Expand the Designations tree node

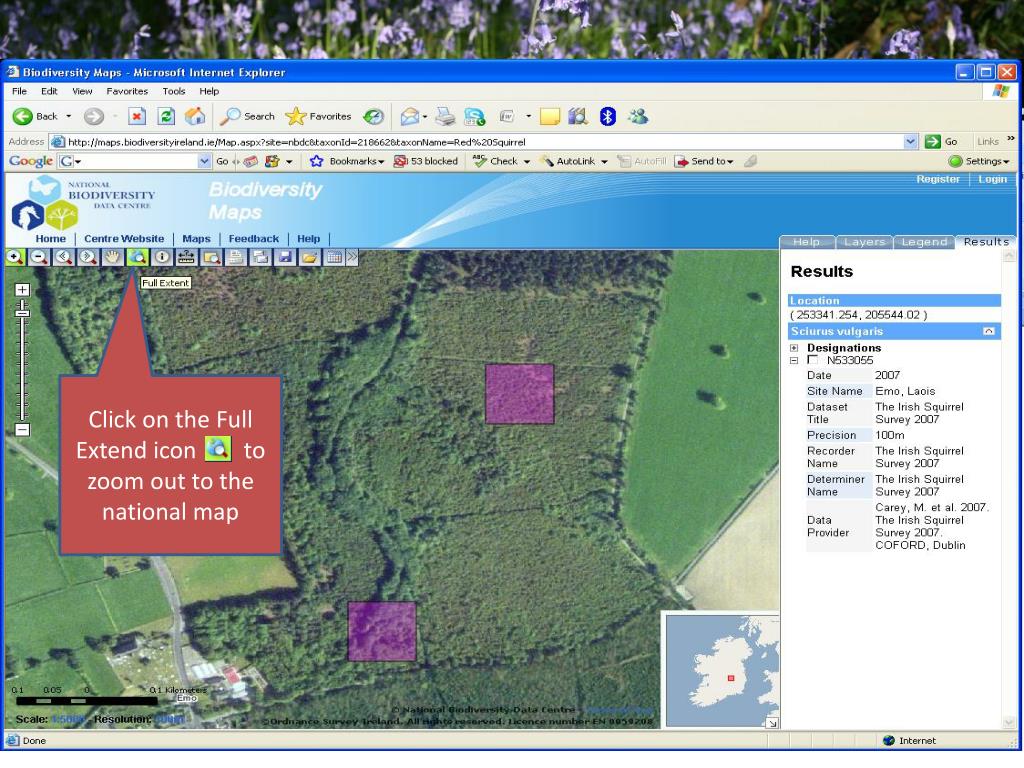point(795,348)
